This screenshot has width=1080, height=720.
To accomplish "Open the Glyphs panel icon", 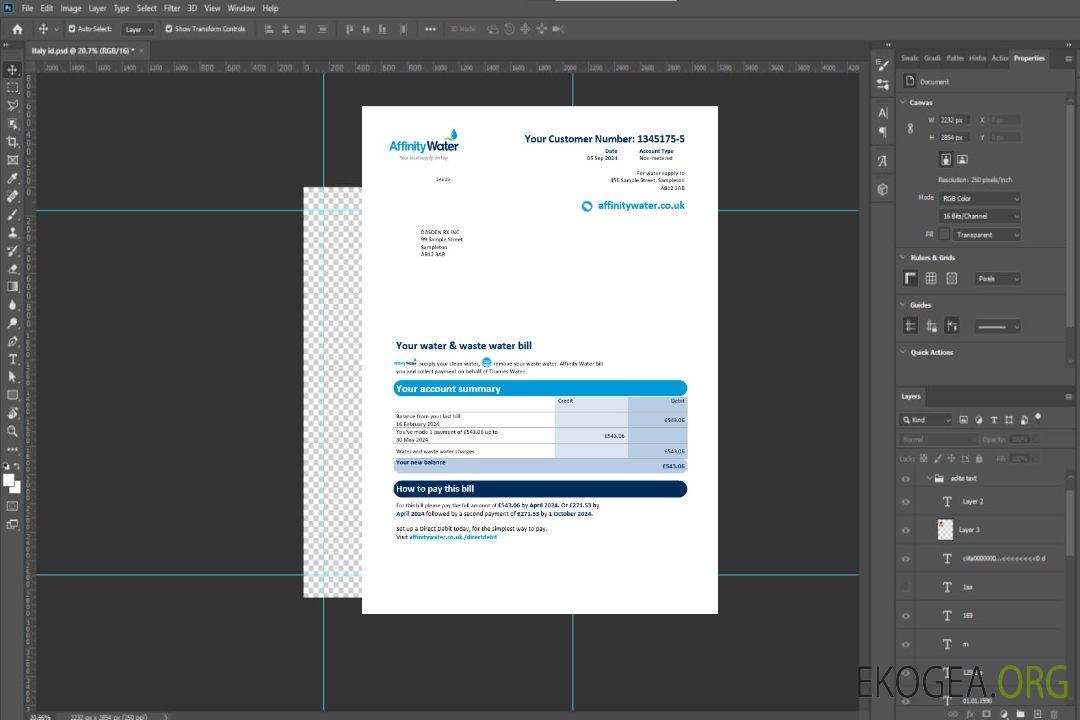I will click(883, 161).
